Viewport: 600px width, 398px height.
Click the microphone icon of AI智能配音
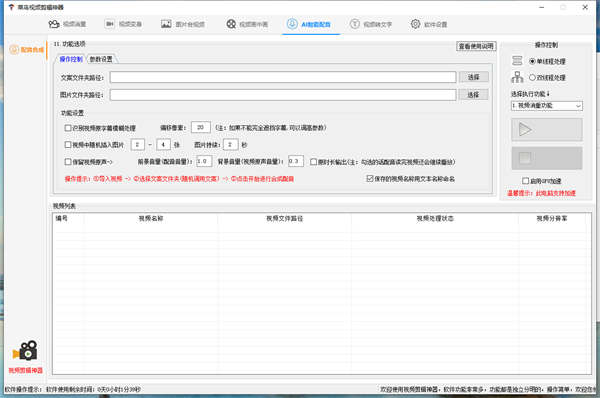click(x=292, y=24)
